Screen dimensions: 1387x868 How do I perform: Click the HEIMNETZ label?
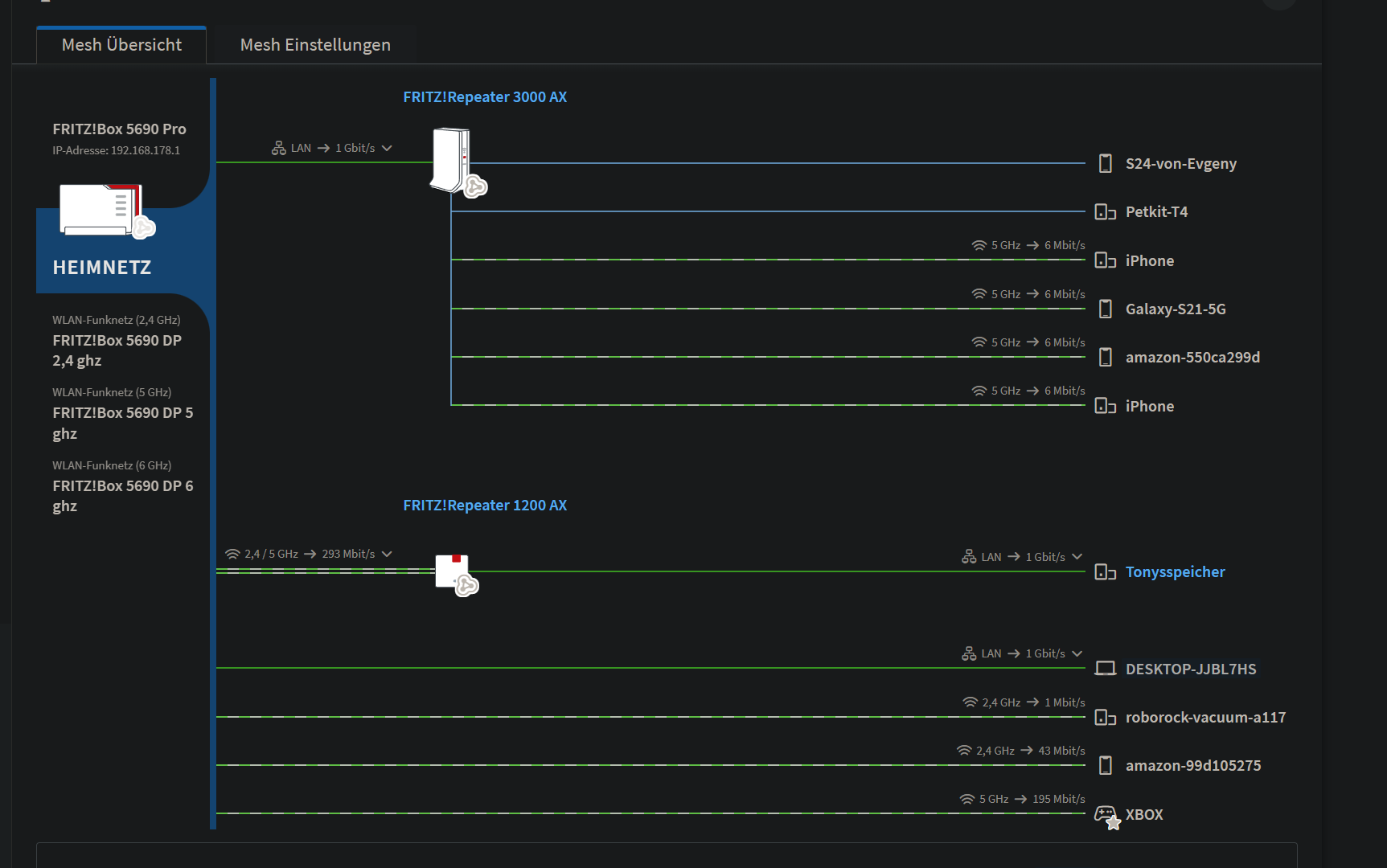point(102,268)
